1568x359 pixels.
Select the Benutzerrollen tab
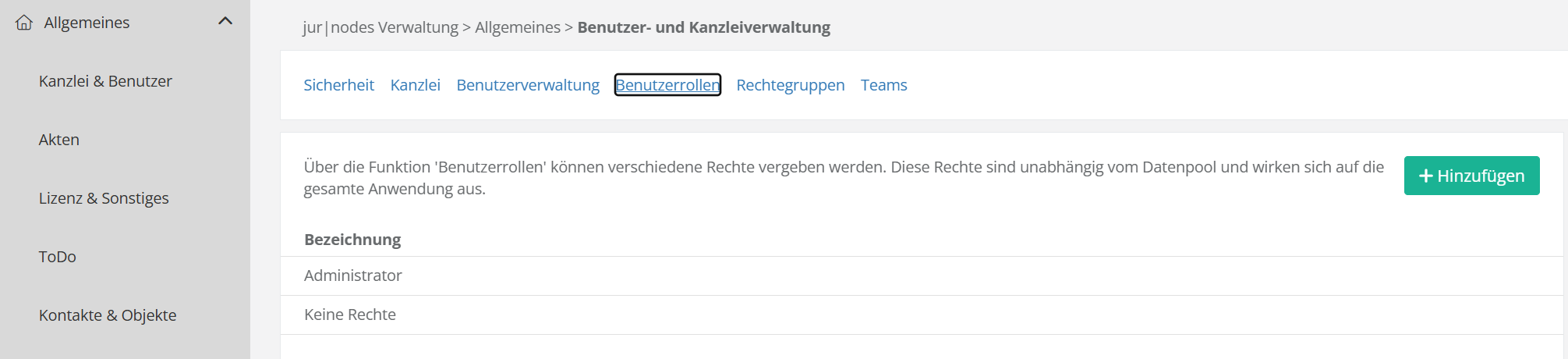click(667, 85)
